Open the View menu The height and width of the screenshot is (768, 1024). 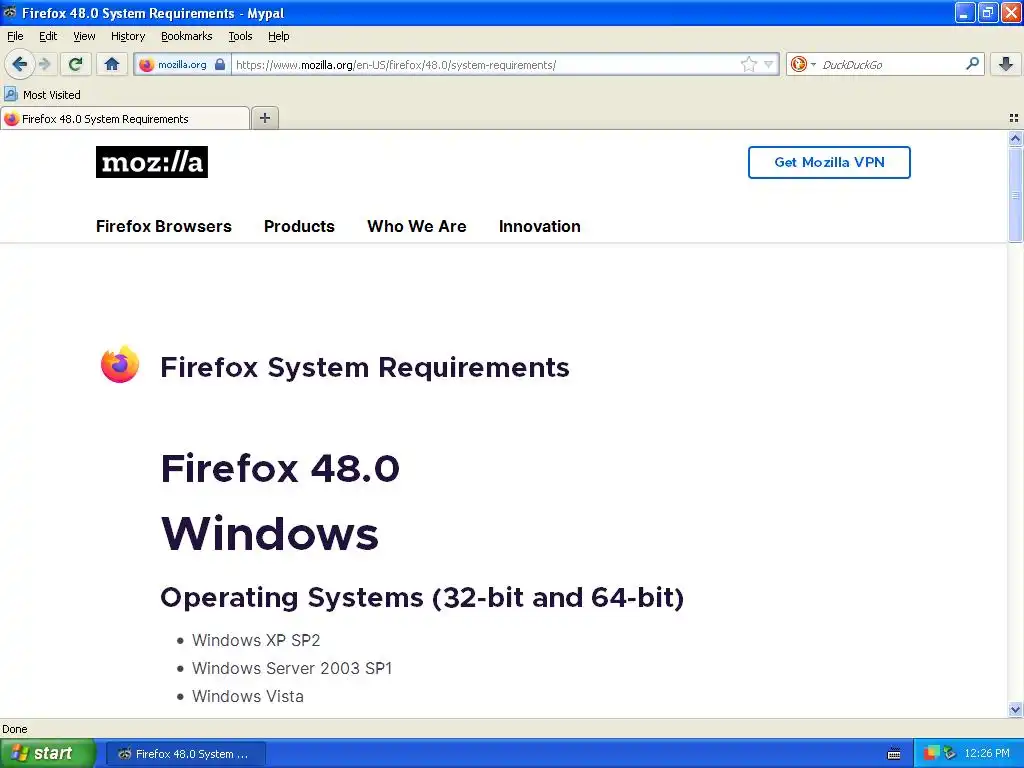pos(84,36)
